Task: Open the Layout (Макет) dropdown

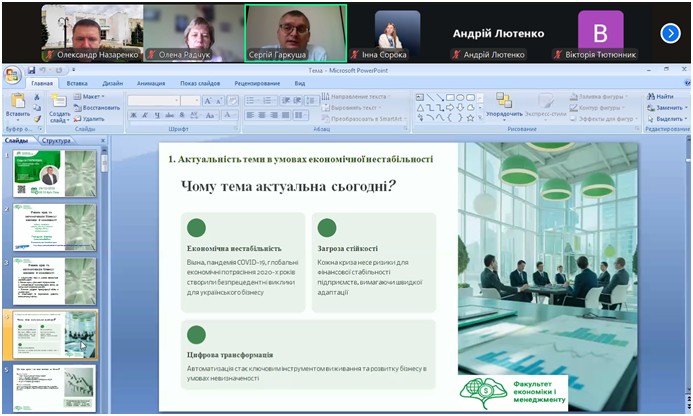Action: point(90,96)
